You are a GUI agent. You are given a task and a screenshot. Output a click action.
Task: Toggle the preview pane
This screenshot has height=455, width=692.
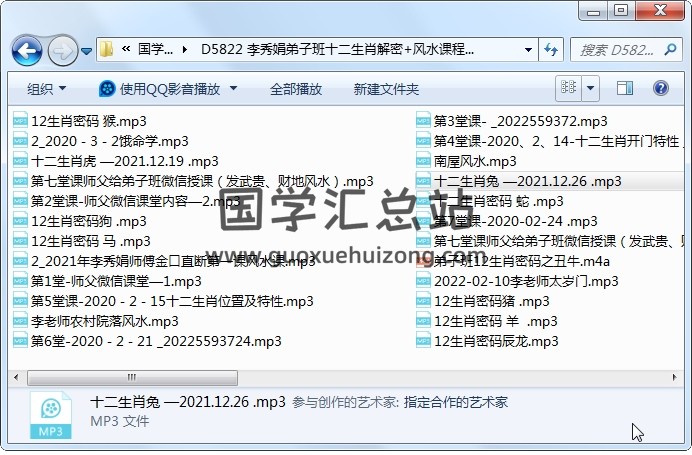pos(624,88)
